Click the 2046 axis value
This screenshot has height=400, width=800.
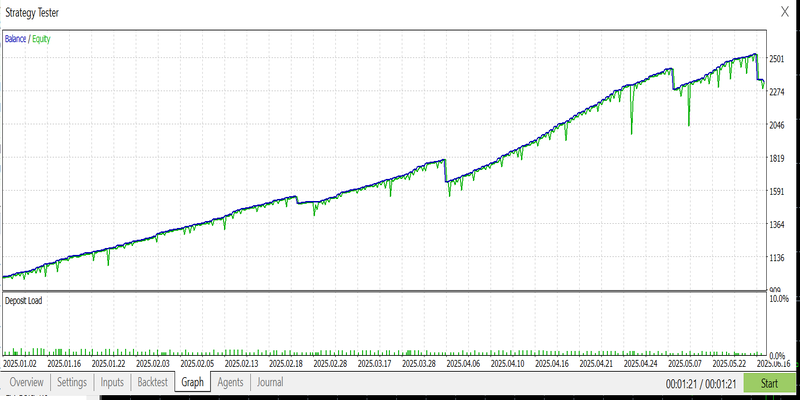pos(779,126)
